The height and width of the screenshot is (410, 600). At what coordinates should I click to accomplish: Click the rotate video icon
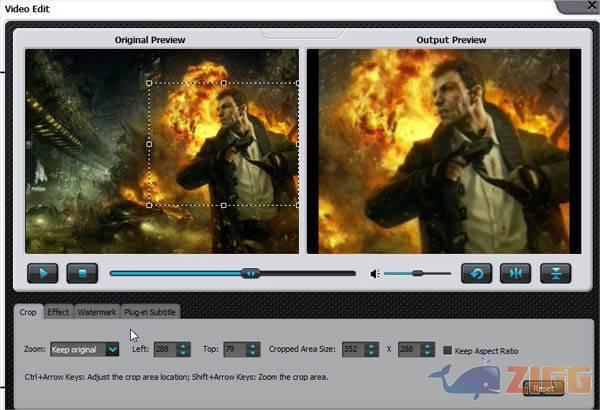pyautogui.click(x=477, y=273)
